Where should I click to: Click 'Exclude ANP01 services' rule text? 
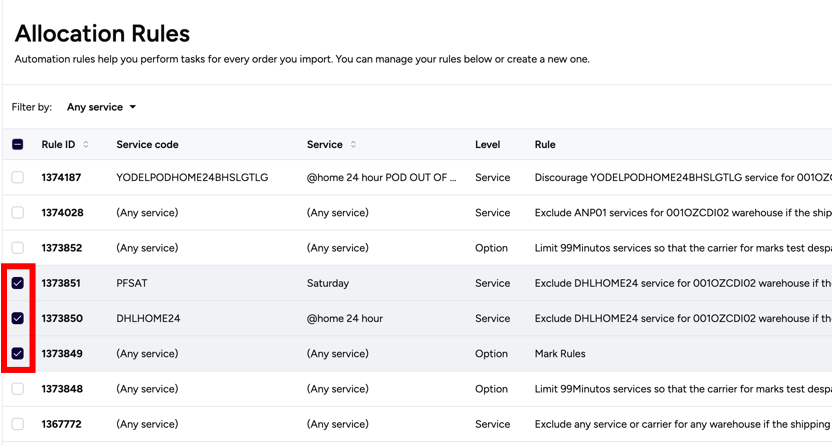click(683, 213)
